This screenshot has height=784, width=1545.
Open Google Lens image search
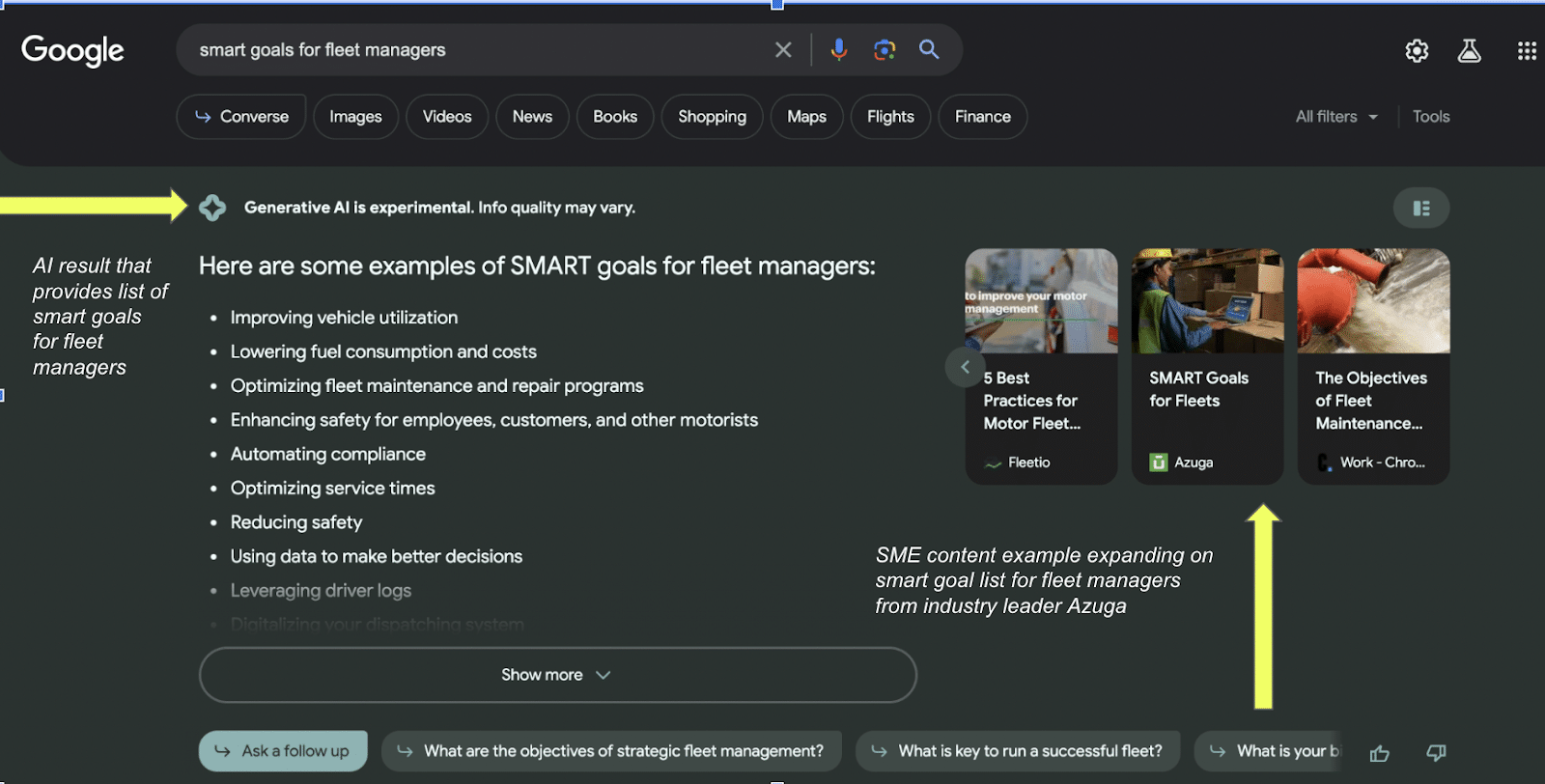[884, 50]
